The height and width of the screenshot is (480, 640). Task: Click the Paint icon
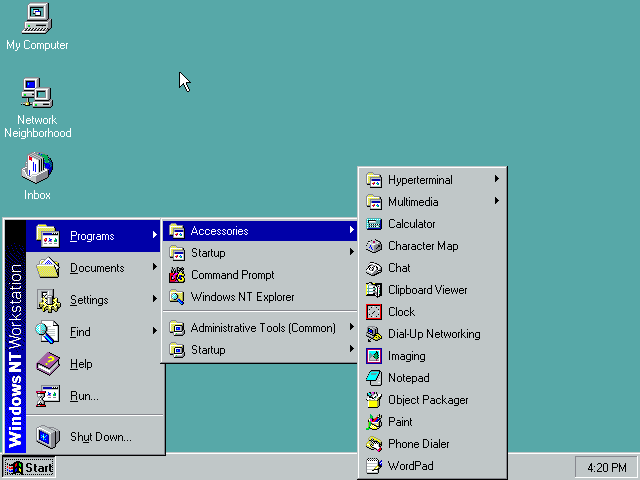click(374, 422)
